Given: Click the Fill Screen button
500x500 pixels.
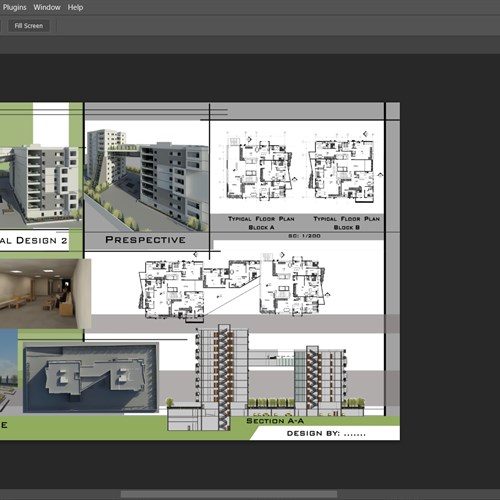Looking at the screenshot, I should [29, 26].
